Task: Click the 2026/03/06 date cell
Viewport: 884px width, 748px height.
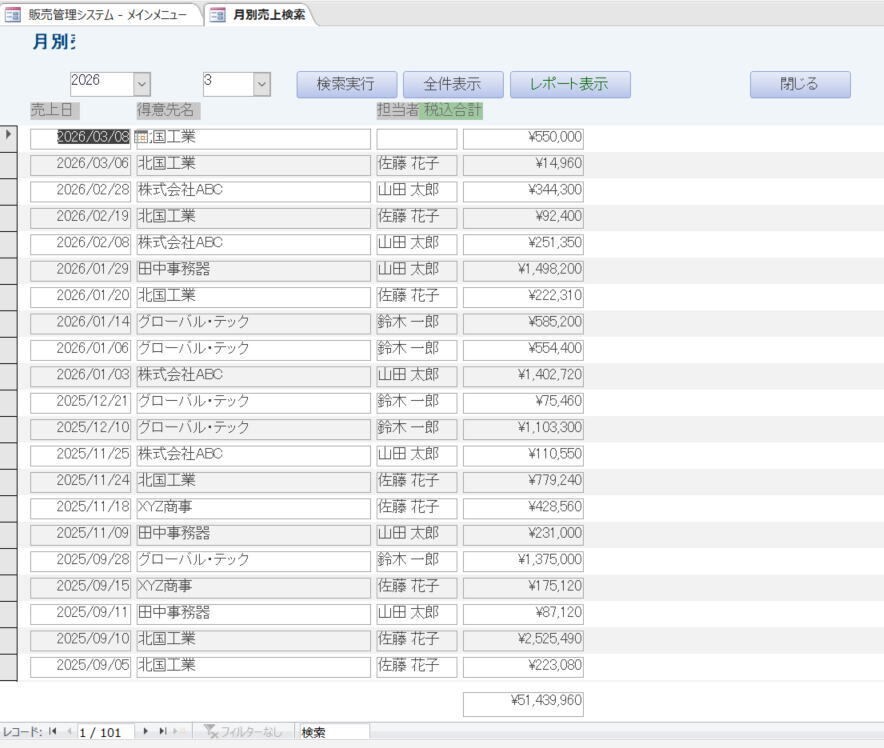Action: click(80, 165)
